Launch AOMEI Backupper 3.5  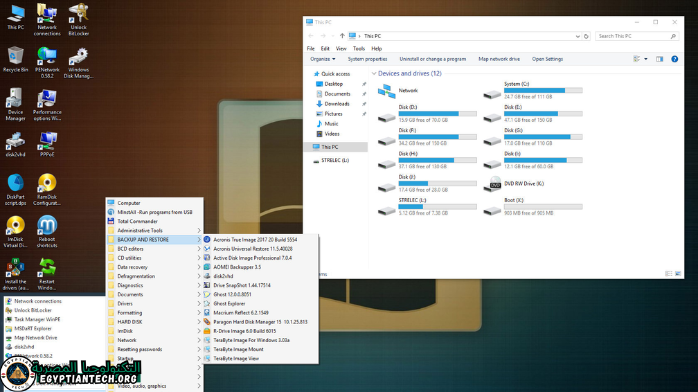point(260,267)
